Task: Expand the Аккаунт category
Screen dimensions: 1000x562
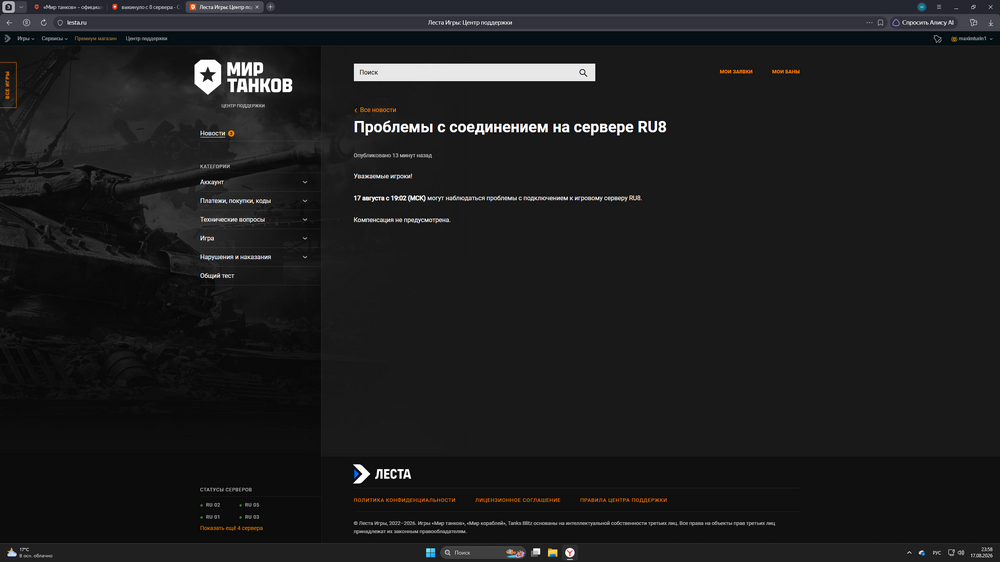Action: (x=254, y=182)
